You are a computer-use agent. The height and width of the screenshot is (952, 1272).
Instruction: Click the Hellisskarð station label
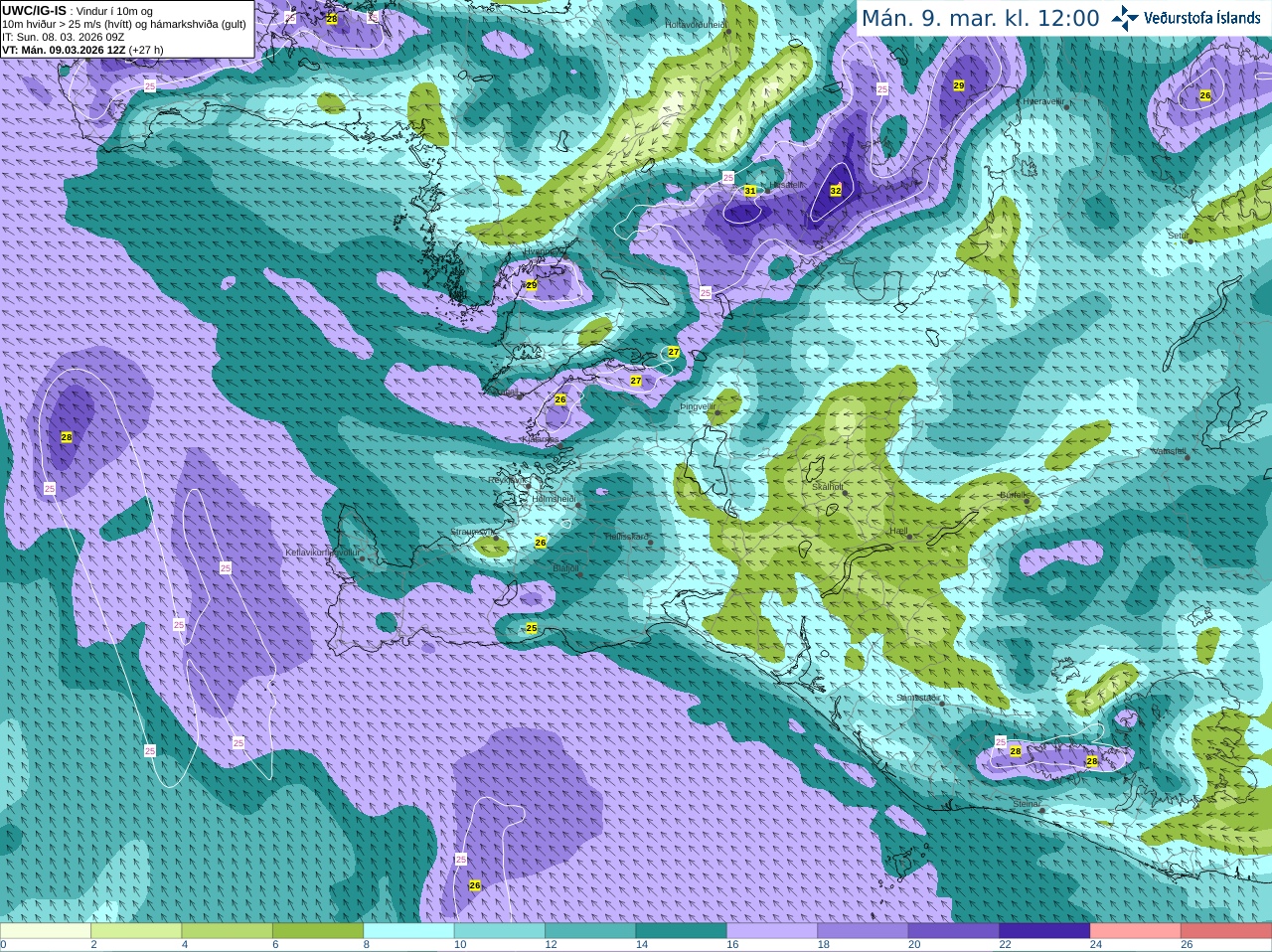click(627, 537)
